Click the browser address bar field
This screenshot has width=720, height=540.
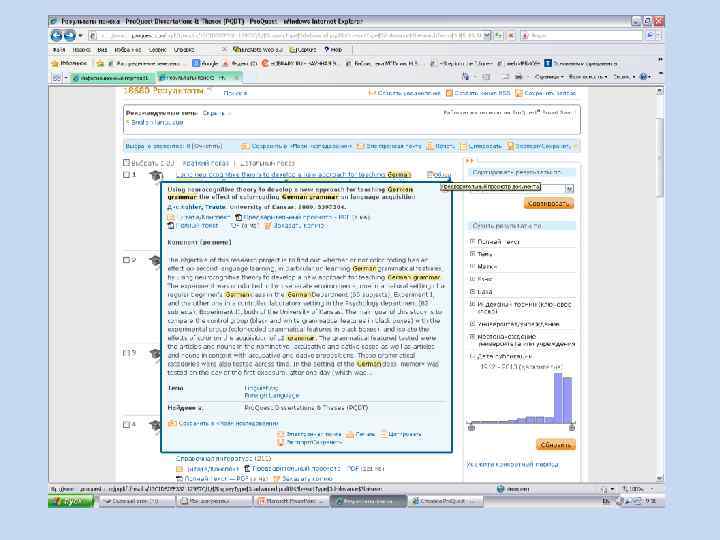coord(287,35)
